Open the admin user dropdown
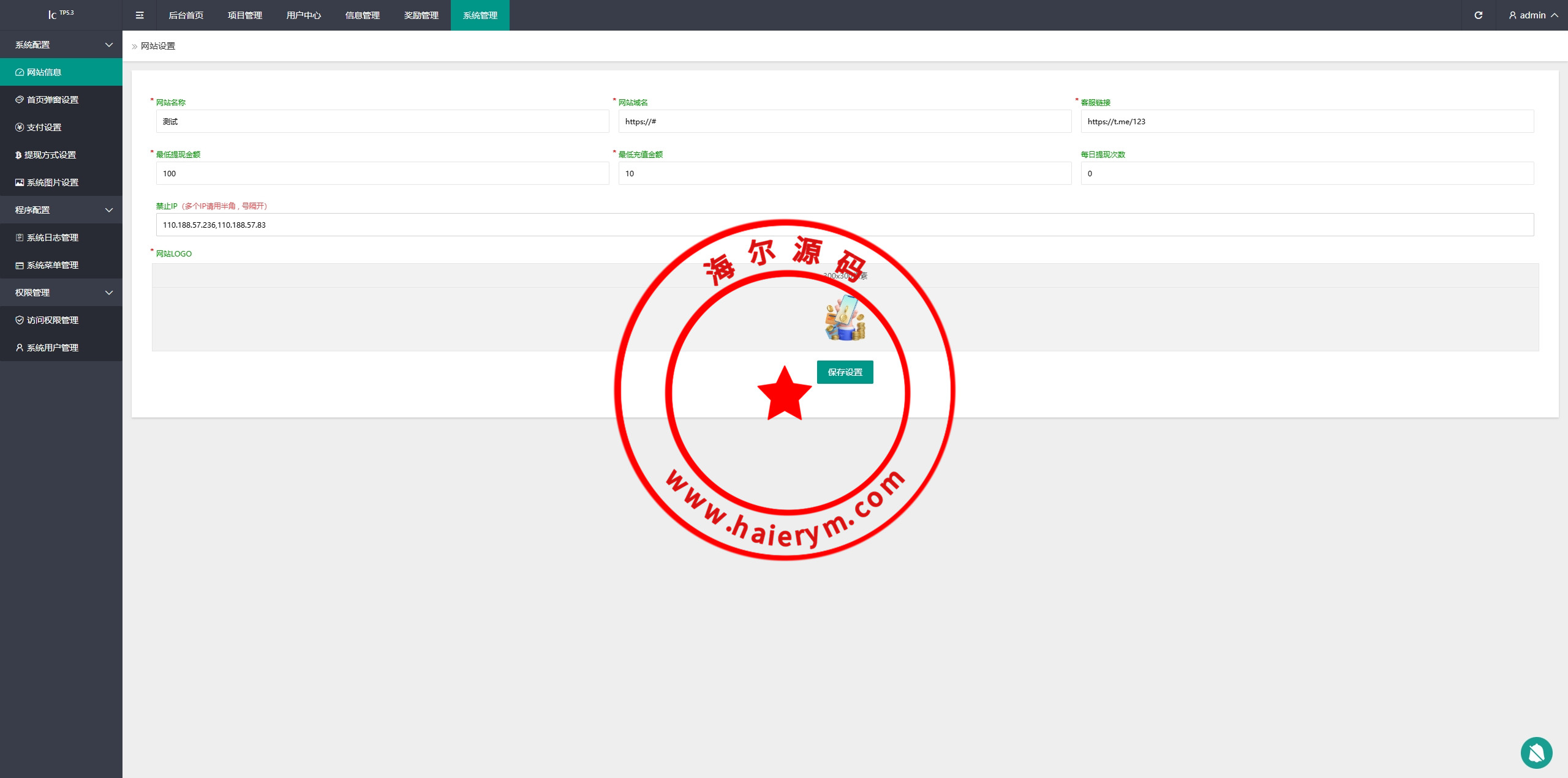The image size is (1568, 778). pos(1533,15)
